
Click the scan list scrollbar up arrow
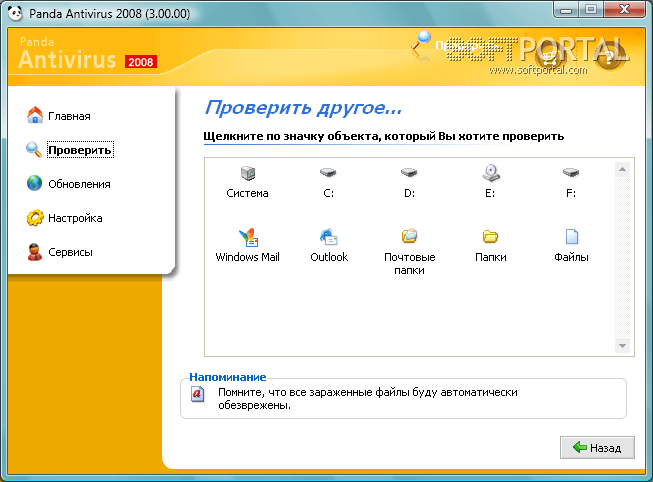(622, 169)
